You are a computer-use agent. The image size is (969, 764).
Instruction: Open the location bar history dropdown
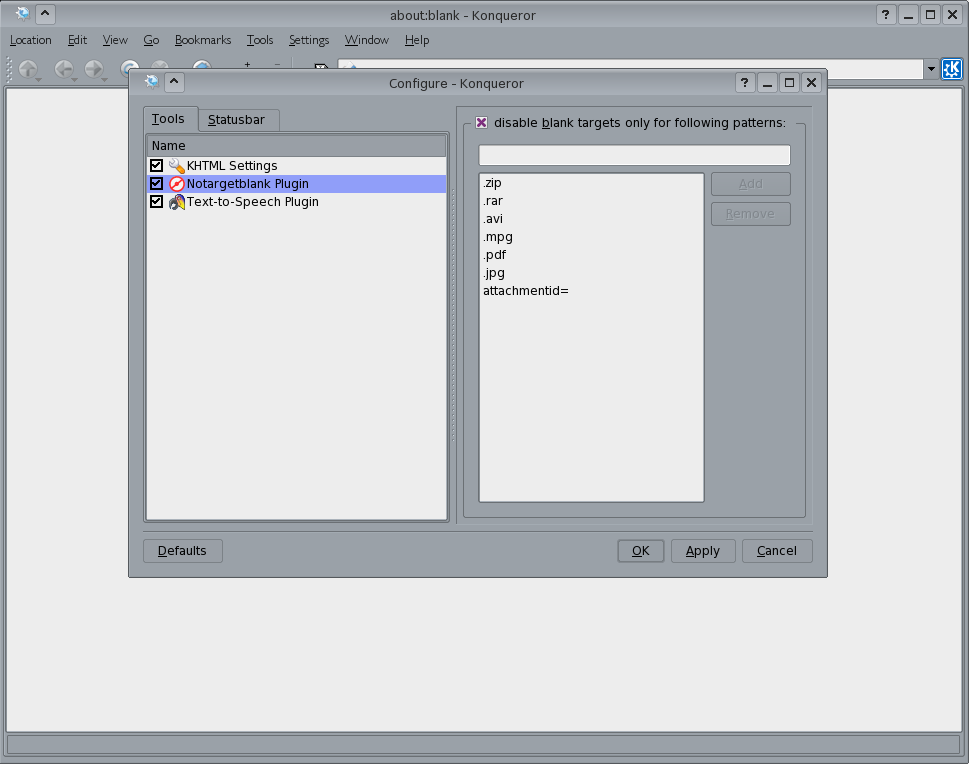(931, 69)
